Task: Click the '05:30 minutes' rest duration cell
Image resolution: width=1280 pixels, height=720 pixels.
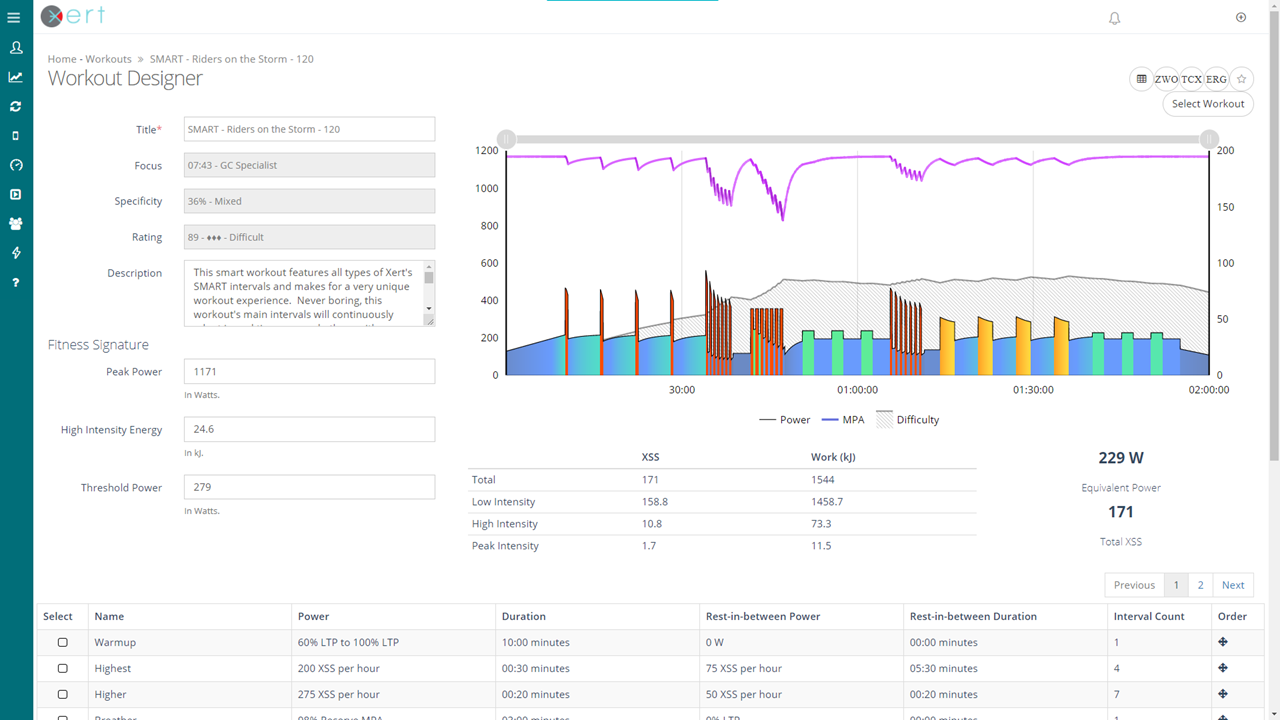Action: tap(1005, 668)
